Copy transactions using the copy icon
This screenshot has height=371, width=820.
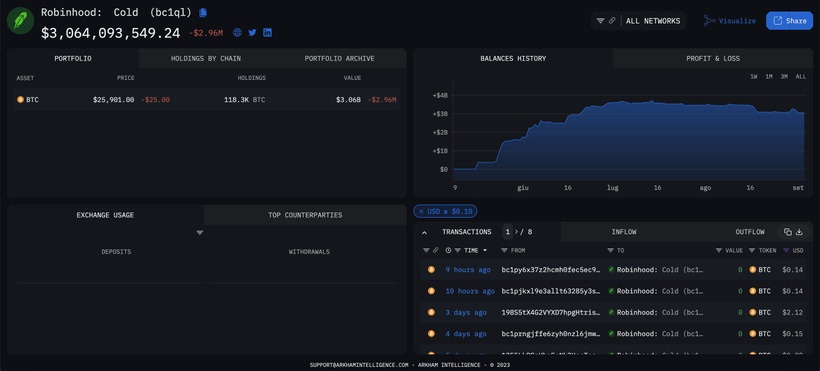tap(788, 232)
